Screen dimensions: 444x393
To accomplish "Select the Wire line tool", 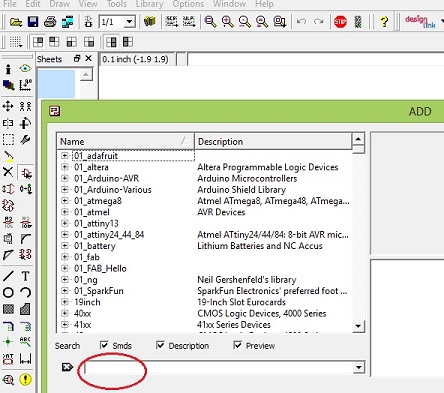I will coord(8,276).
